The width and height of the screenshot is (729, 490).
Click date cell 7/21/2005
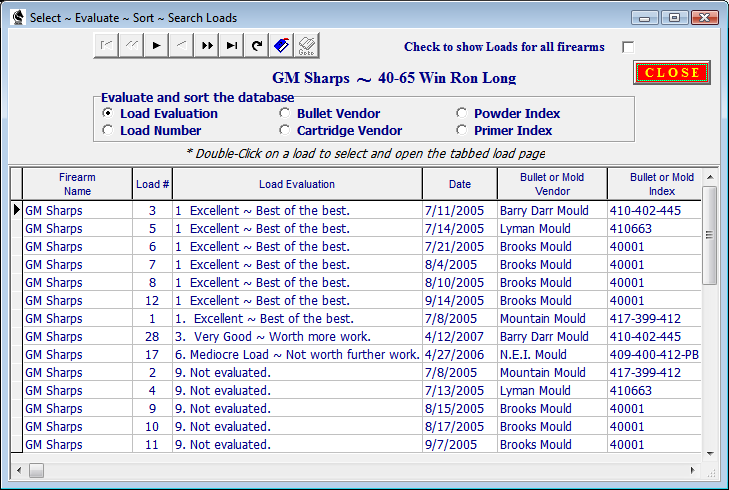click(460, 246)
